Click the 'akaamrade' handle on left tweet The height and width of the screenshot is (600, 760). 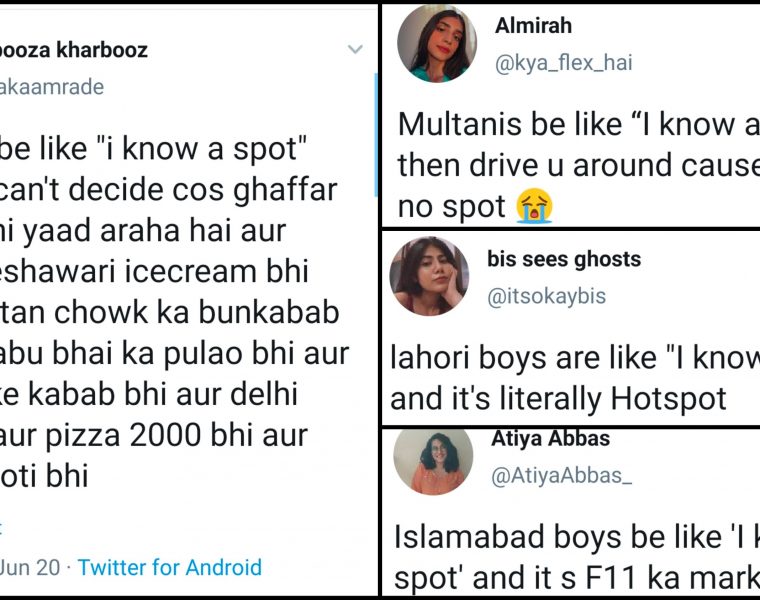(x=52, y=87)
